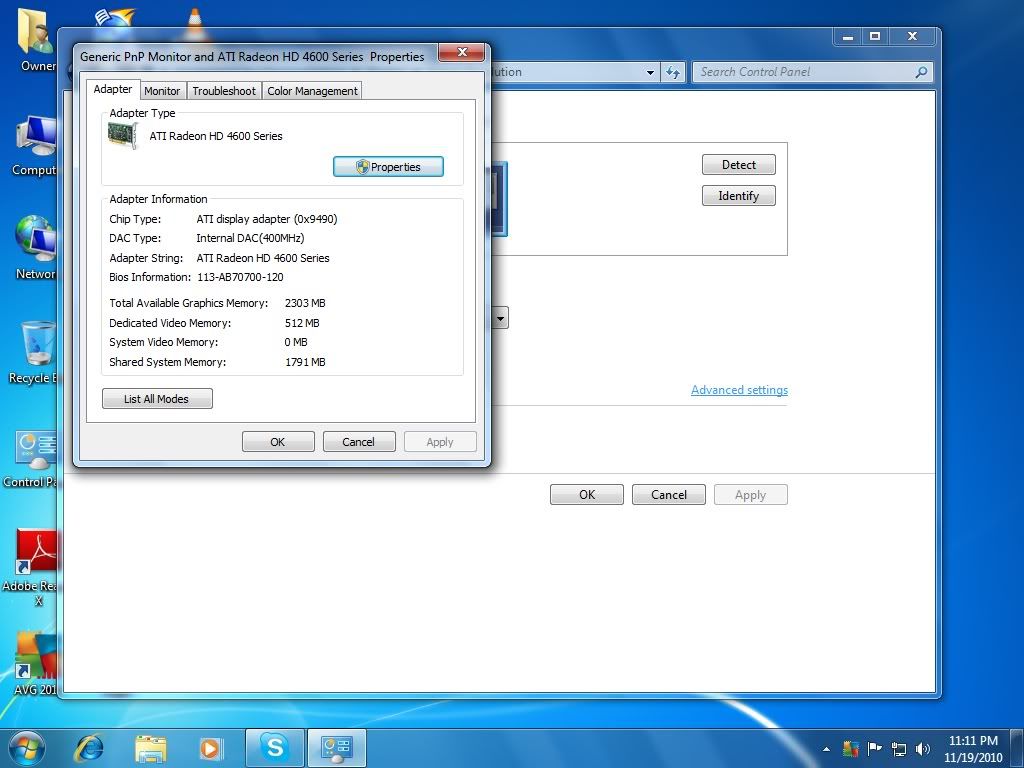Viewport: 1024px width, 768px height.
Task: Open the Color Management tab
Action: (x=312, y=91)
